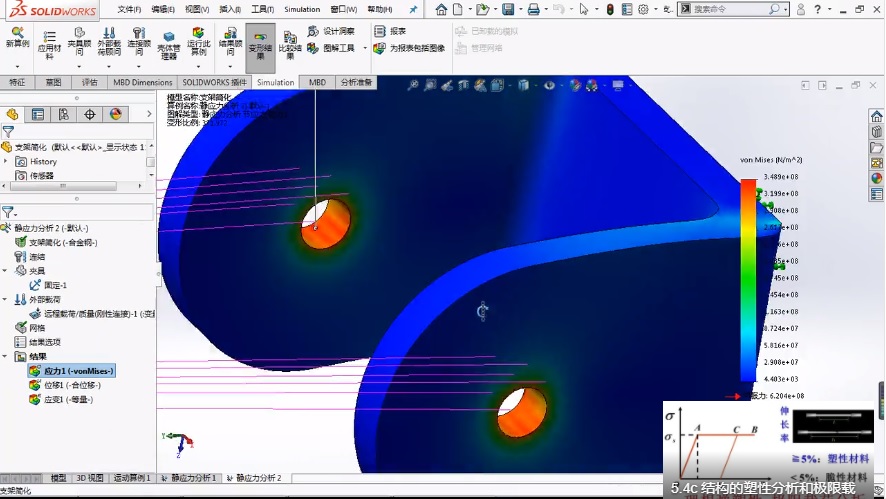The height and width of the screenshot is (499, 886).
Task: Click the Open file icon
Action: pos(482,9)
